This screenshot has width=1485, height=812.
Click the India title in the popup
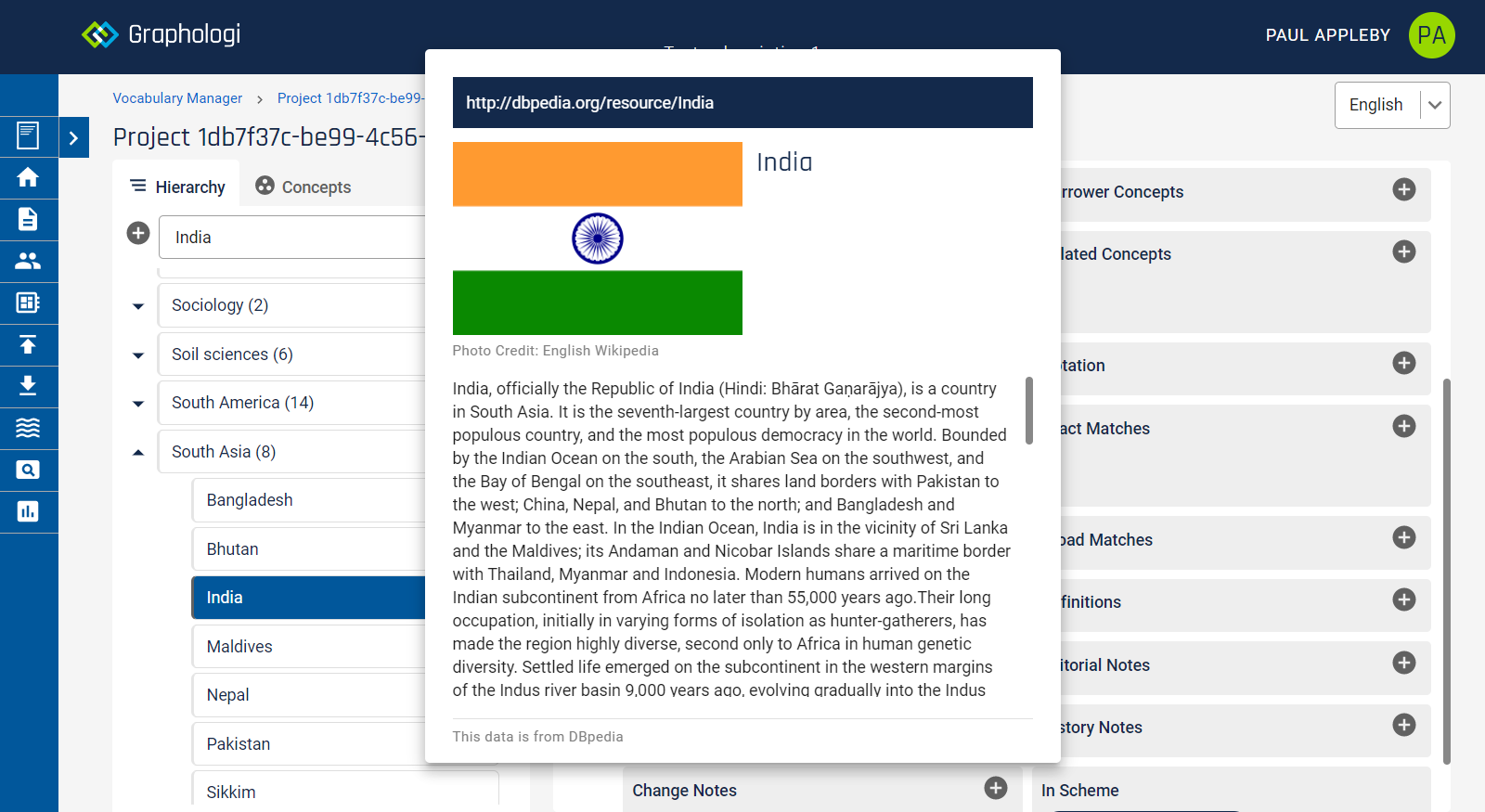click(x=784, y=162)
